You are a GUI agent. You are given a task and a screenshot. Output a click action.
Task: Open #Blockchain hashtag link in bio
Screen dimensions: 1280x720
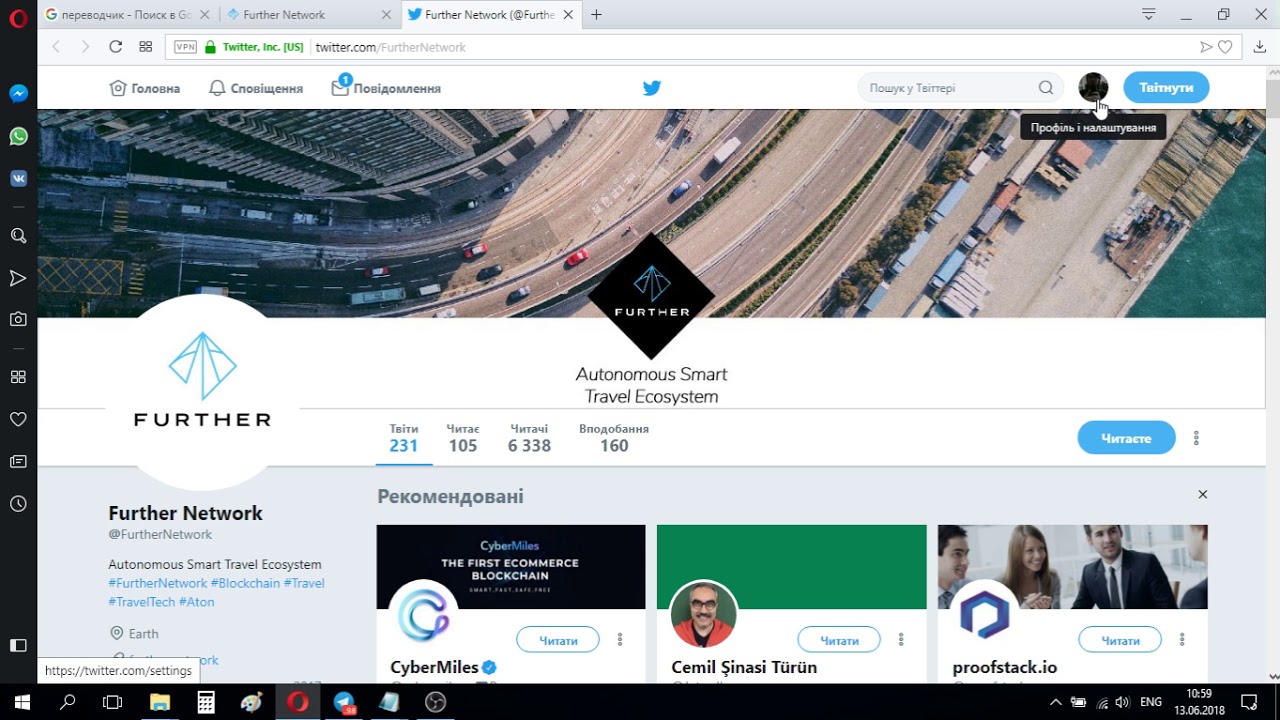pos(245,583)
